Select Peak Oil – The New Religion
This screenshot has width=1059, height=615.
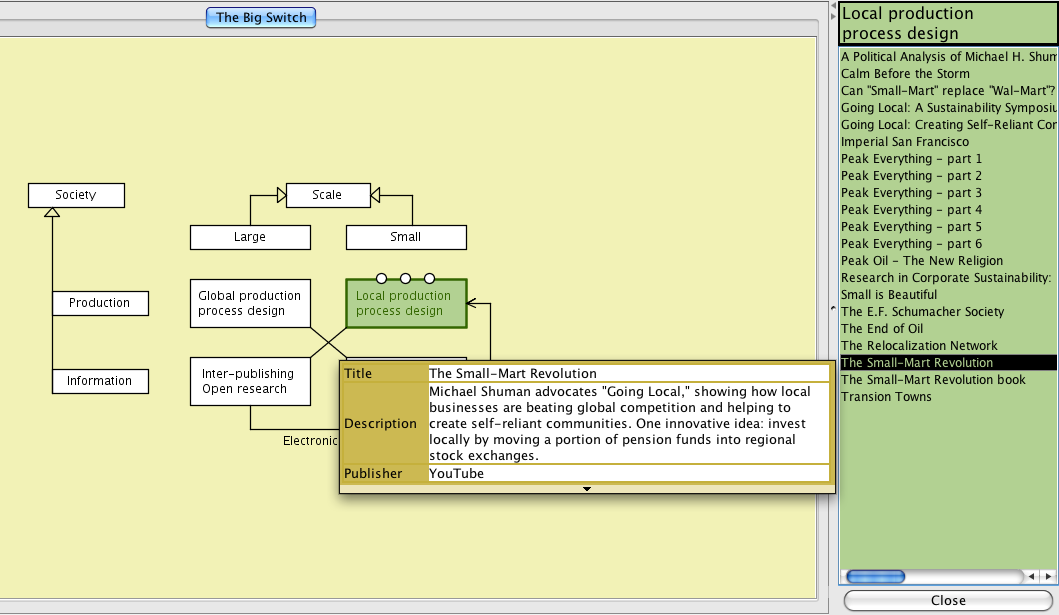click(921, 261)
